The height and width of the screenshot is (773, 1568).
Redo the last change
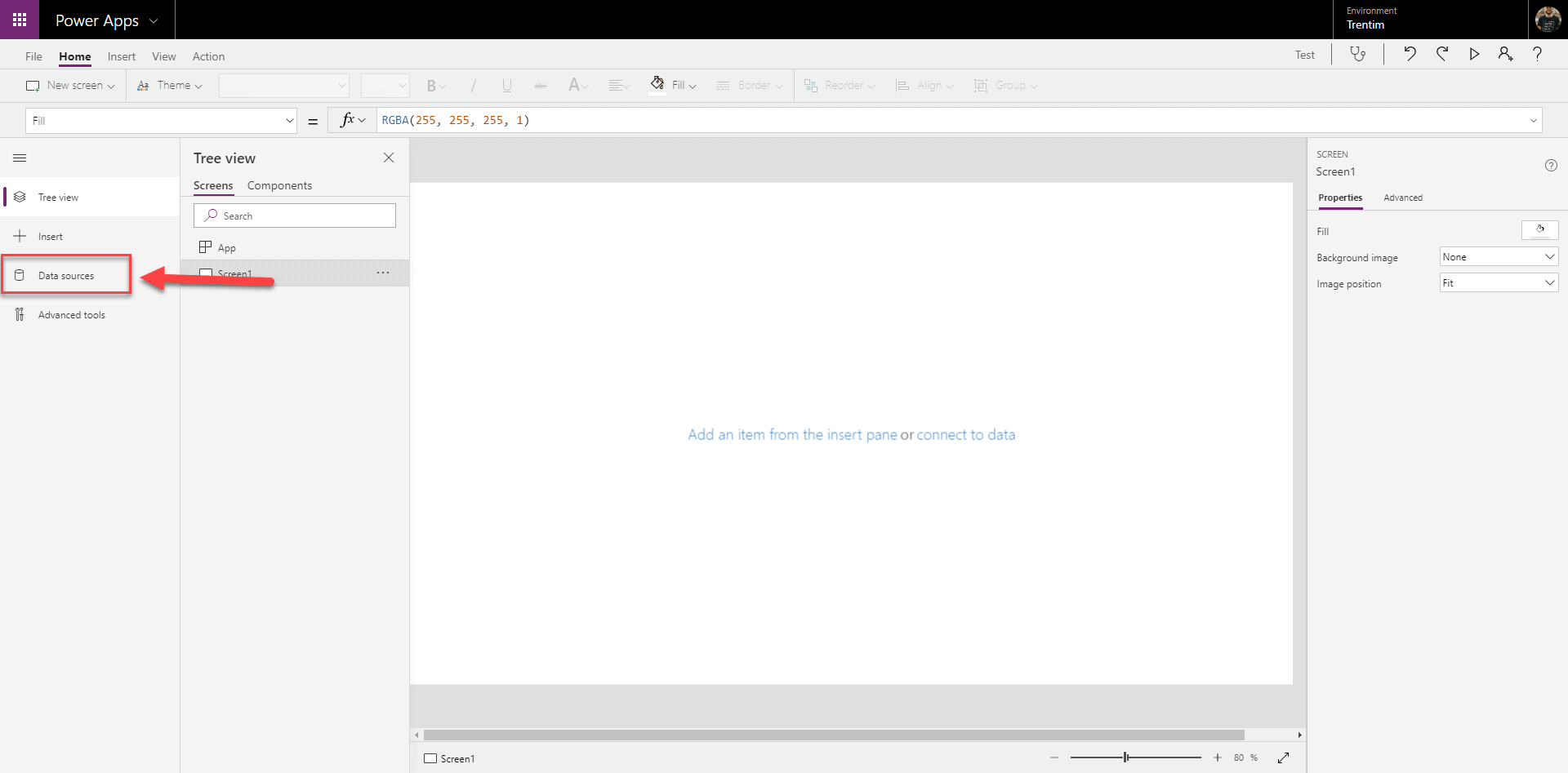click(1442, 54)
